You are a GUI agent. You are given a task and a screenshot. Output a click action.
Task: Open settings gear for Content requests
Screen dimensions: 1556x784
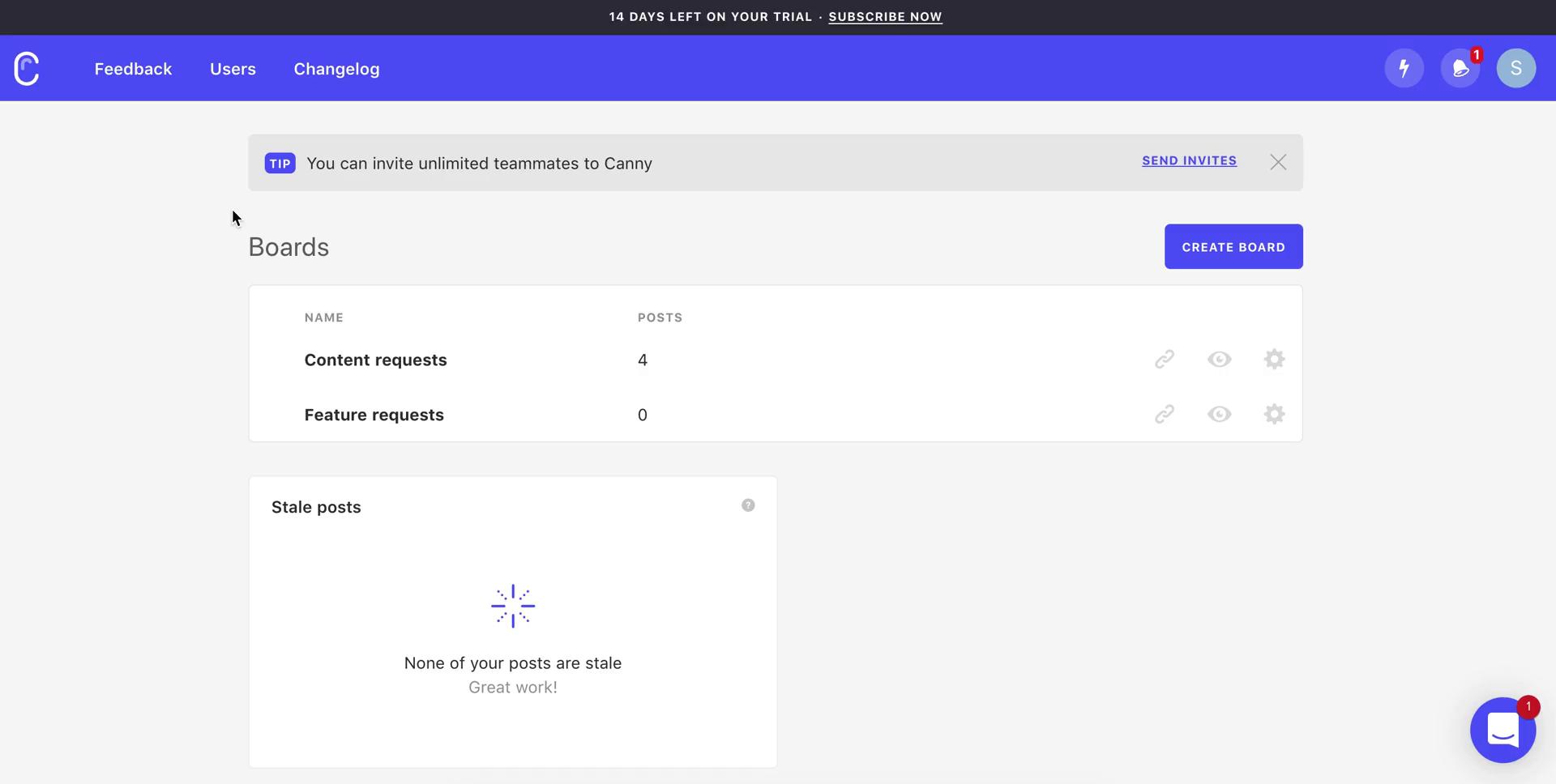pos(1273,360)
